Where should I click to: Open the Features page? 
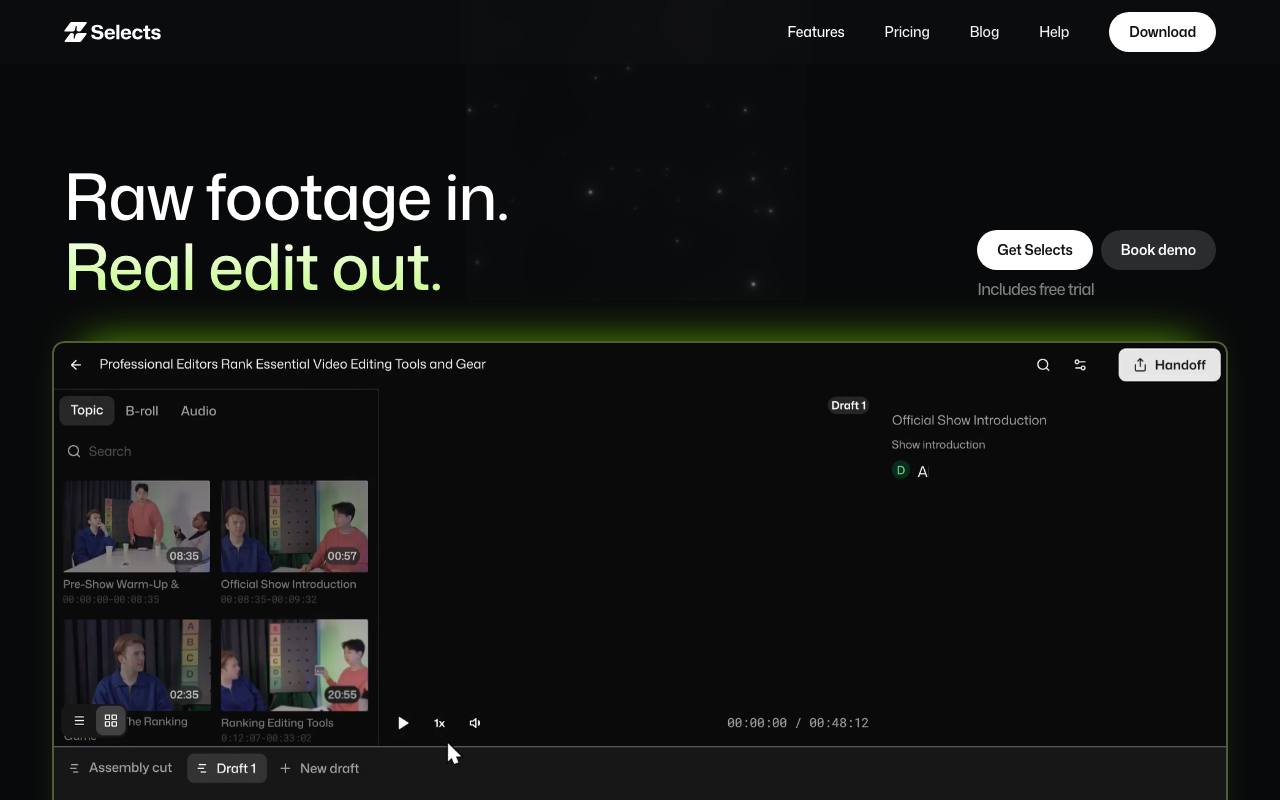click(x=815, y=32)
